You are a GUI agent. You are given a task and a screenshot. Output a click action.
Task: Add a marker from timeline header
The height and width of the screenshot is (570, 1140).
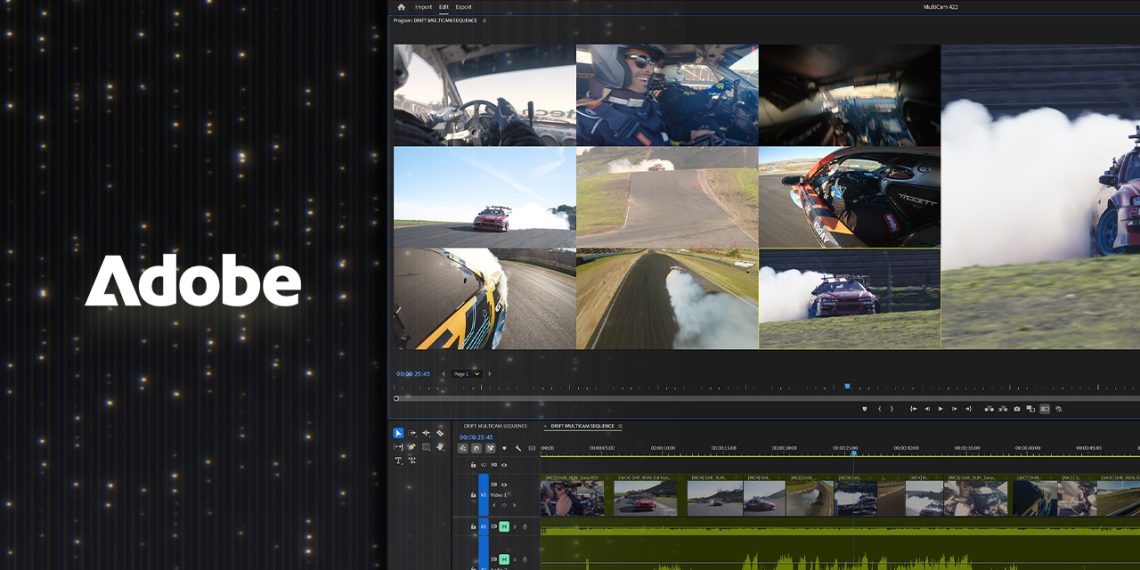click(504, 449)
